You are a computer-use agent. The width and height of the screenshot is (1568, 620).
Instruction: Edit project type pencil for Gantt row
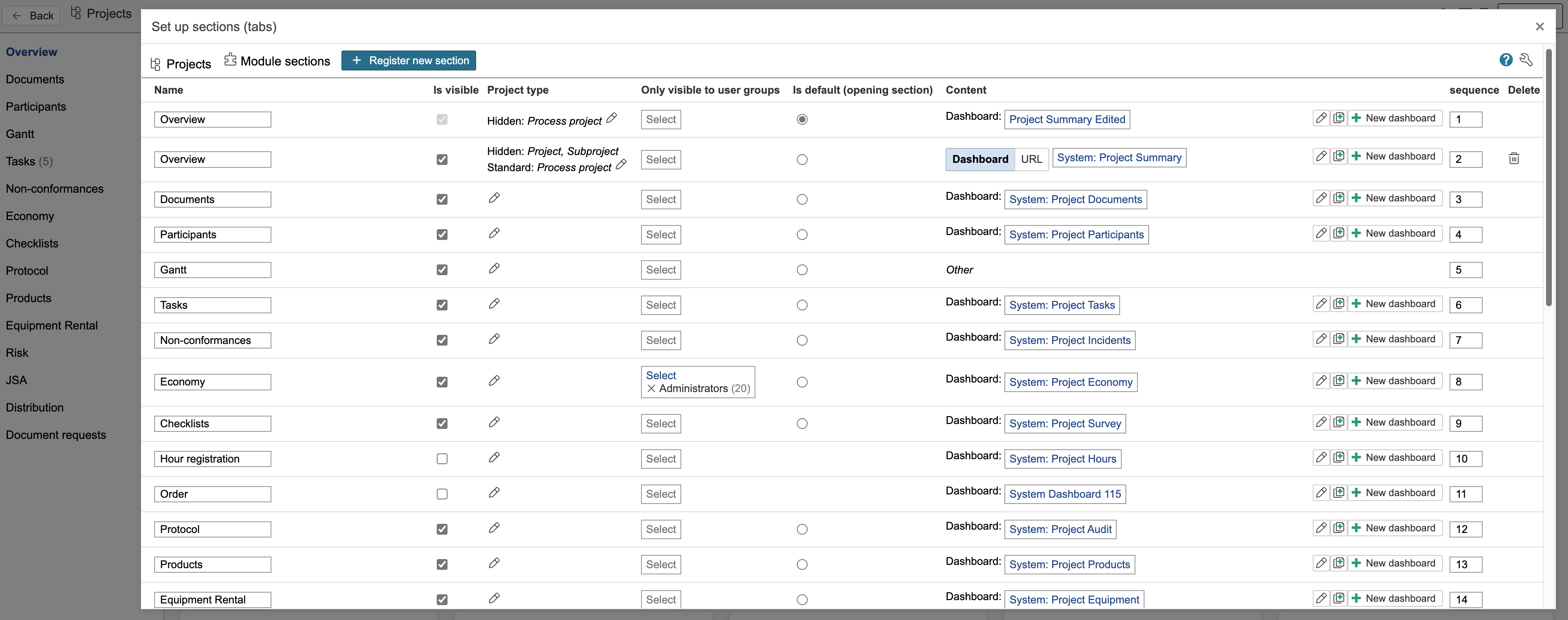coord(494,269)
